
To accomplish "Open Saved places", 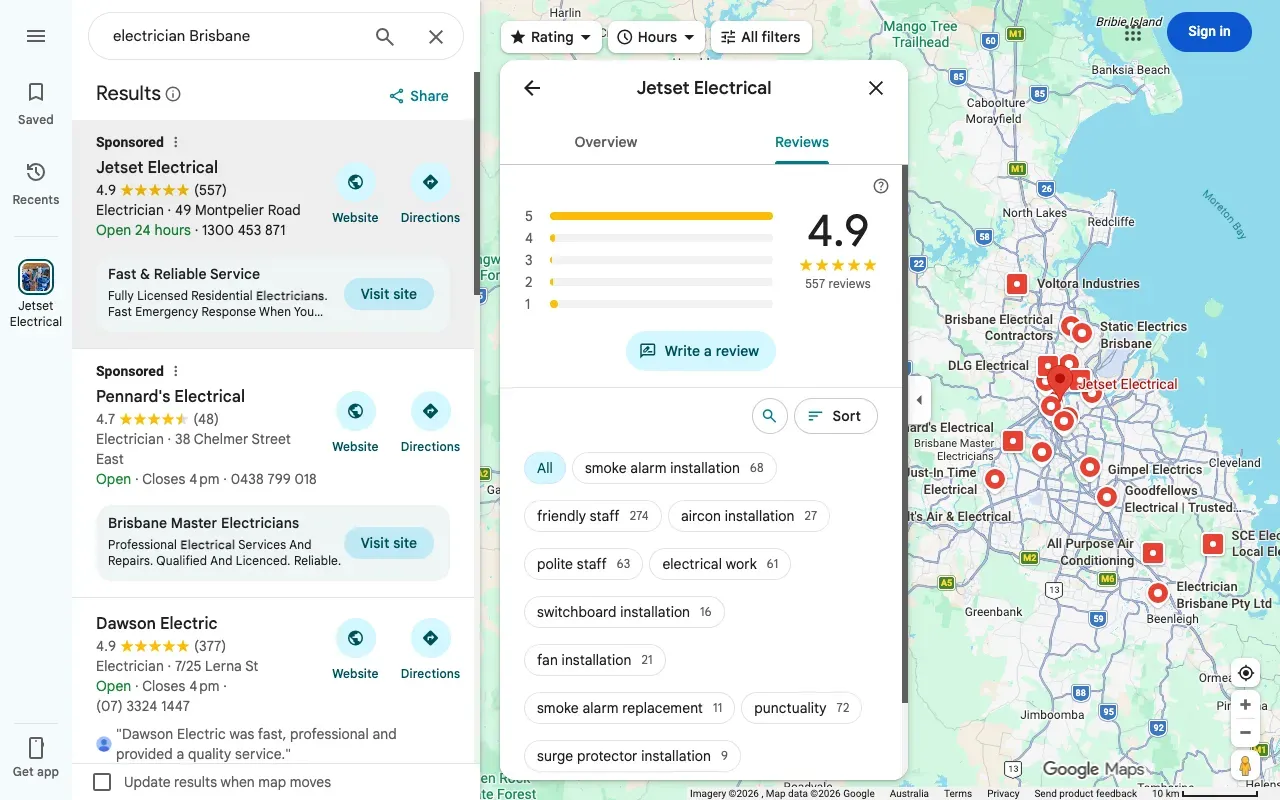I will pyautogui.click(x=36, y=104).
